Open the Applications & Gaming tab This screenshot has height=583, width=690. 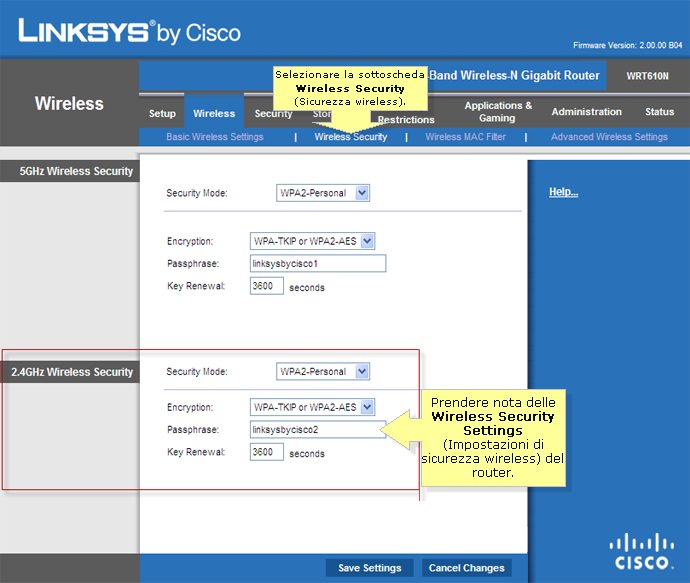pyautogui.click(x=498, y=112)
